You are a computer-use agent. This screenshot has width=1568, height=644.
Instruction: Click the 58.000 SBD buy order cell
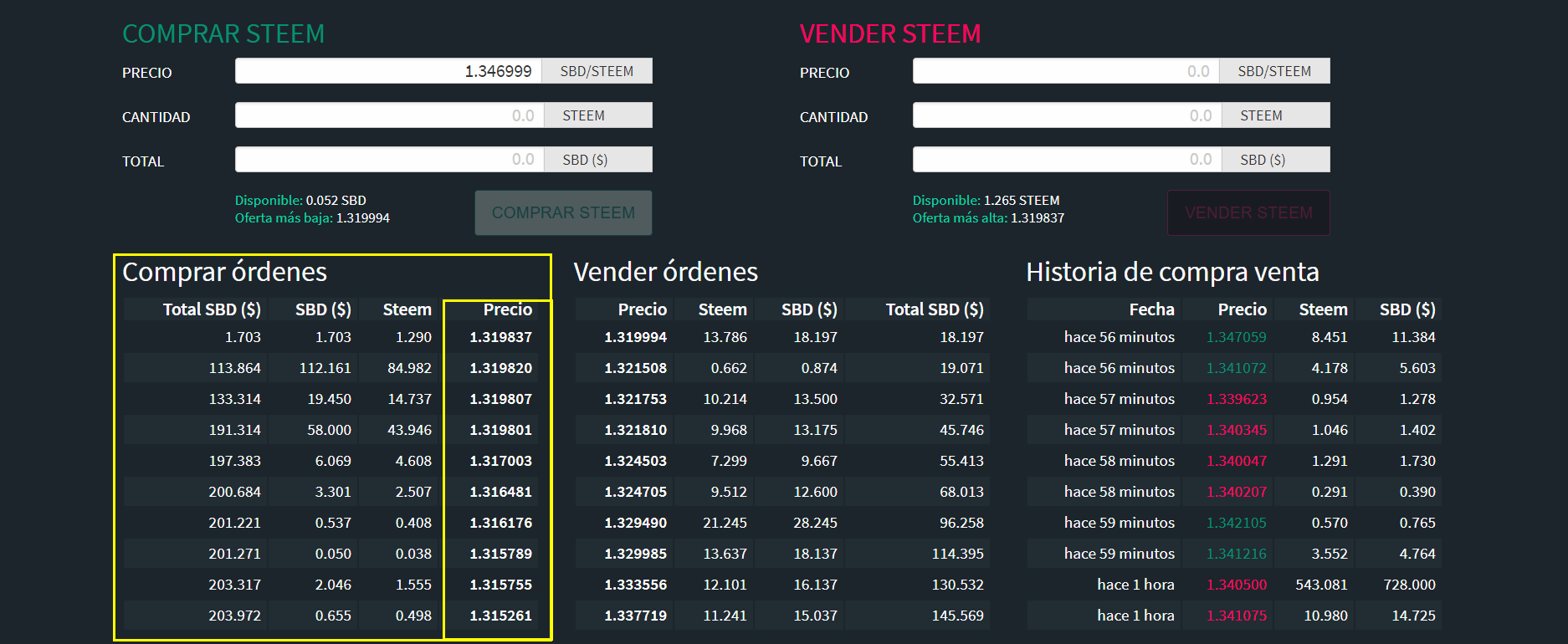click(329, 430)
